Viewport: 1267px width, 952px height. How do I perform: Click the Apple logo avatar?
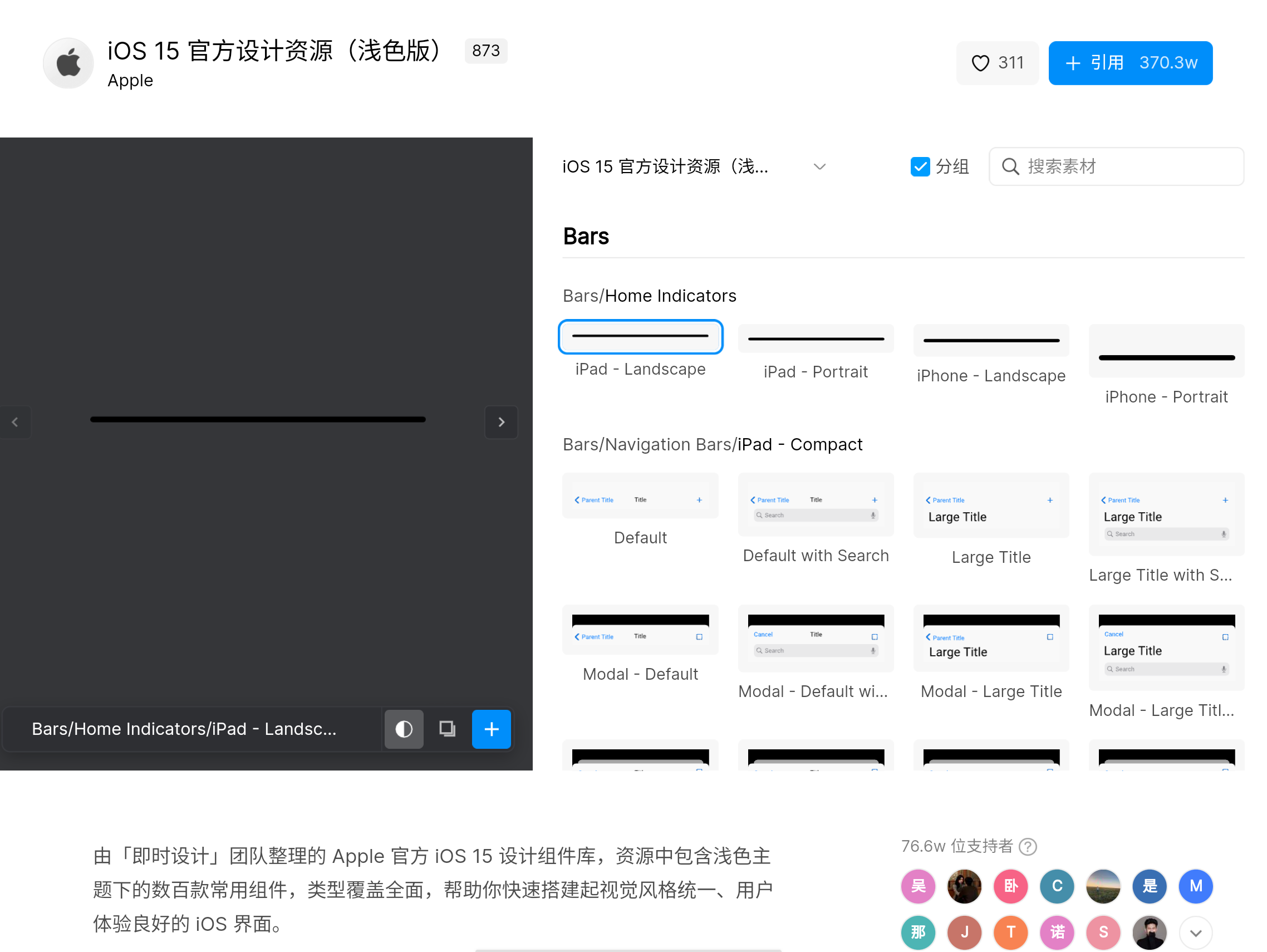coord(68,63)
